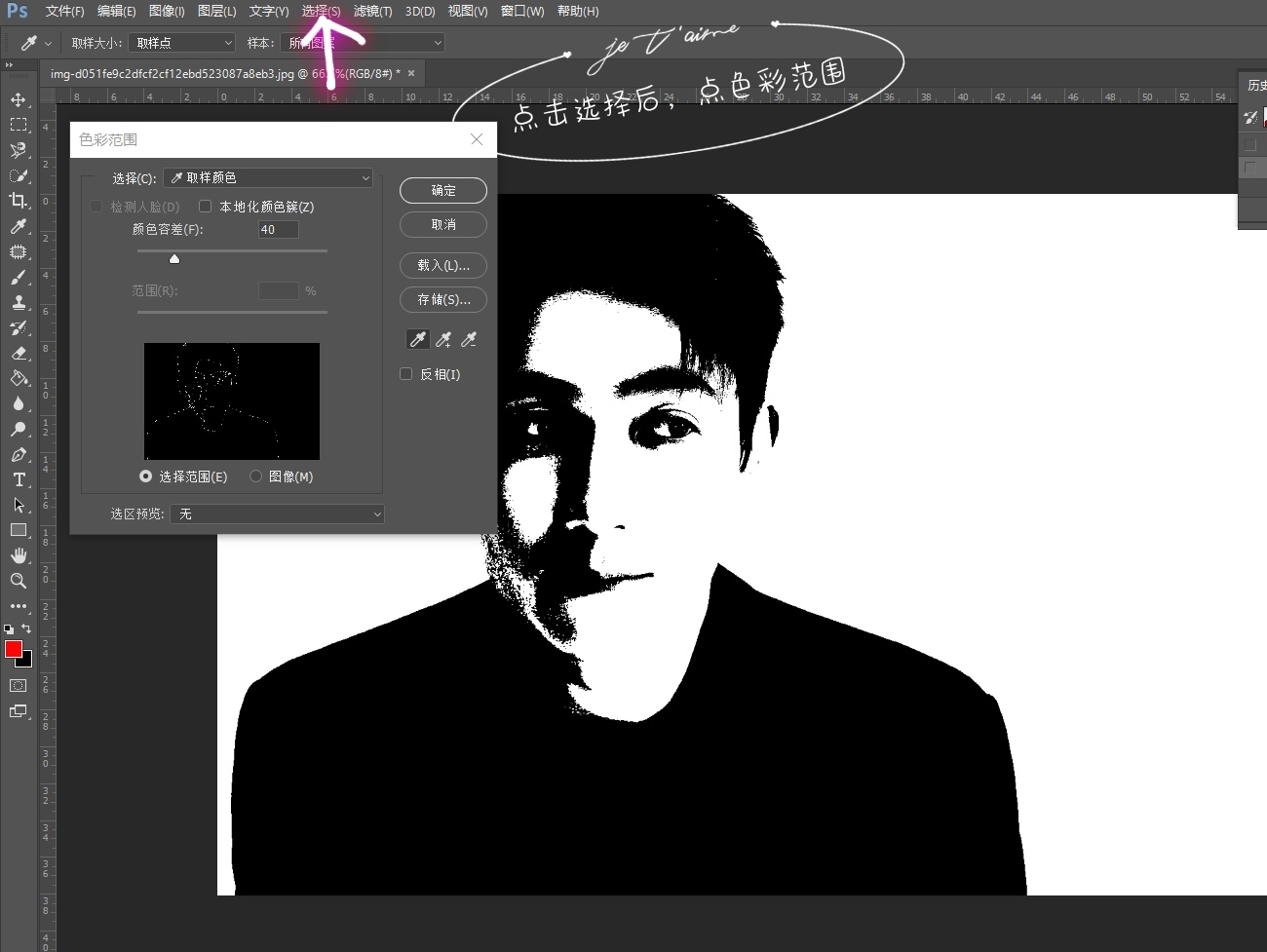1267x952 pixels.
Task: Open the 取样大小 dropdown in options bar
Action: 182,43
